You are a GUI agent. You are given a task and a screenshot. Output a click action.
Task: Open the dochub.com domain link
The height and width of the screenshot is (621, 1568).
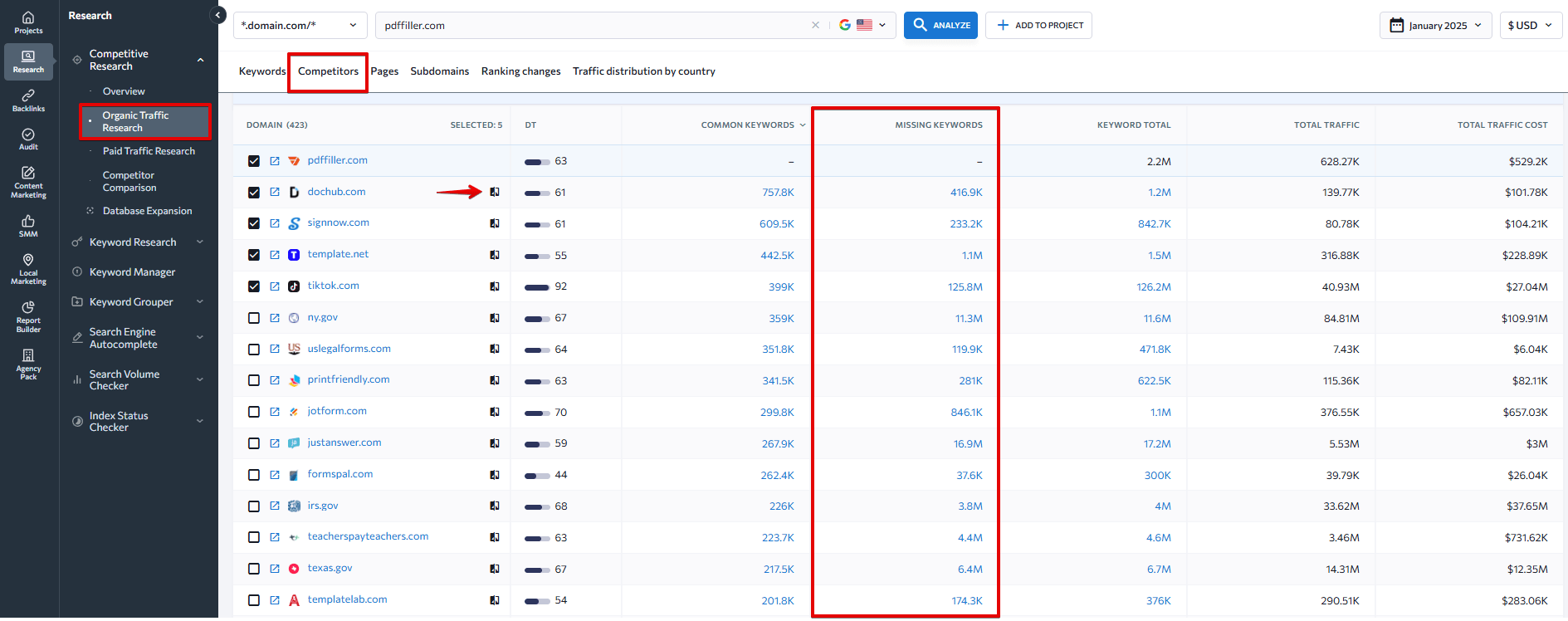(336, 192)
